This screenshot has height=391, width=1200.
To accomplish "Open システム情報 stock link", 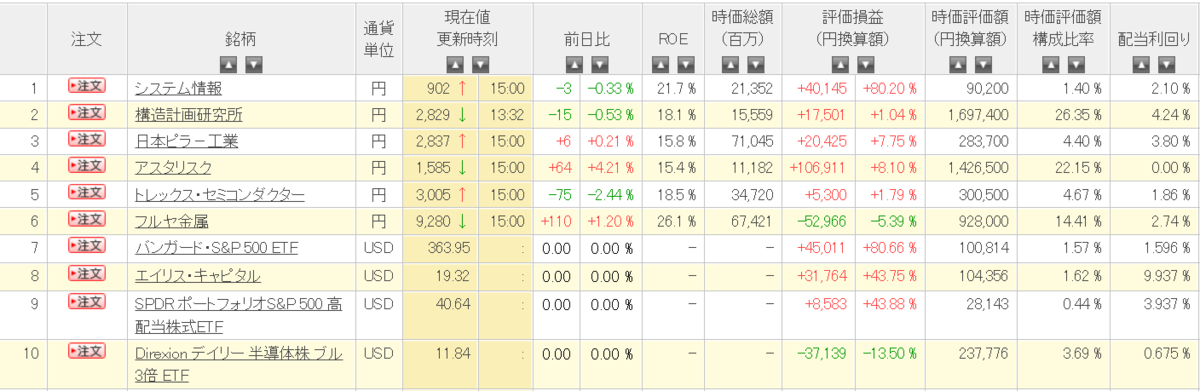I will point(178,88).
